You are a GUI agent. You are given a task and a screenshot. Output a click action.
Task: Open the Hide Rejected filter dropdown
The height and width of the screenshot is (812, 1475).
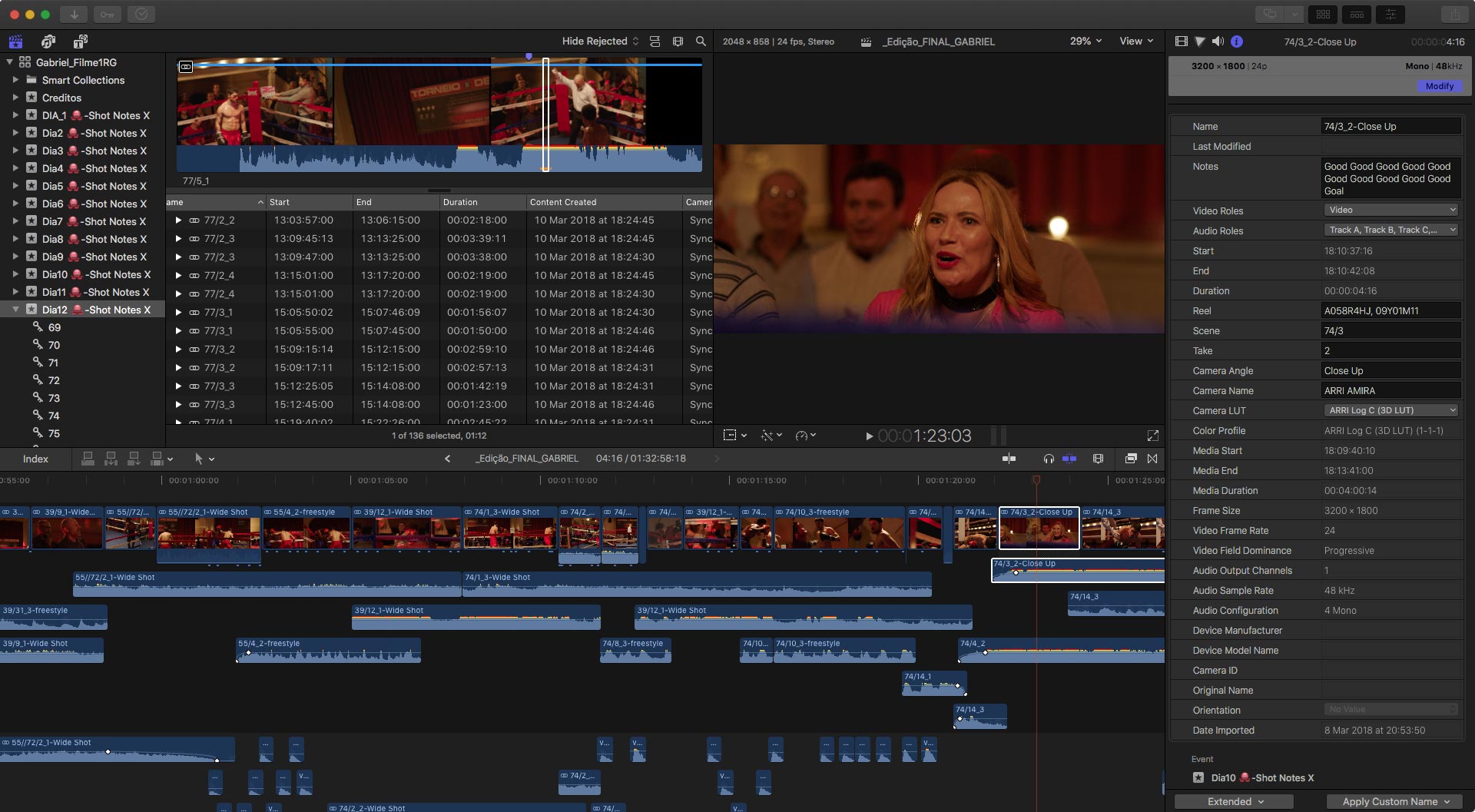click(600, 41)
